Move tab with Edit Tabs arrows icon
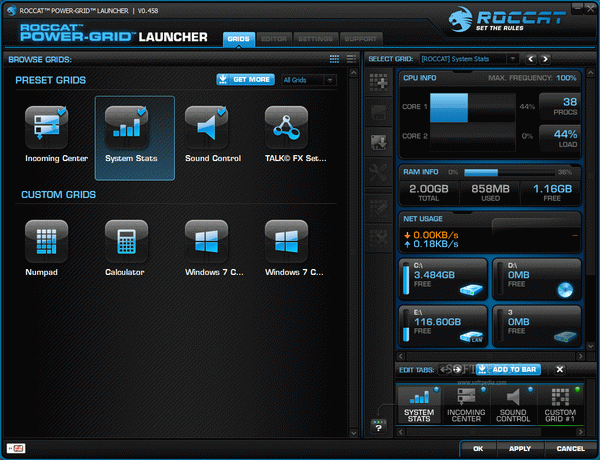600x460 pixels. [x=450, y=370]
